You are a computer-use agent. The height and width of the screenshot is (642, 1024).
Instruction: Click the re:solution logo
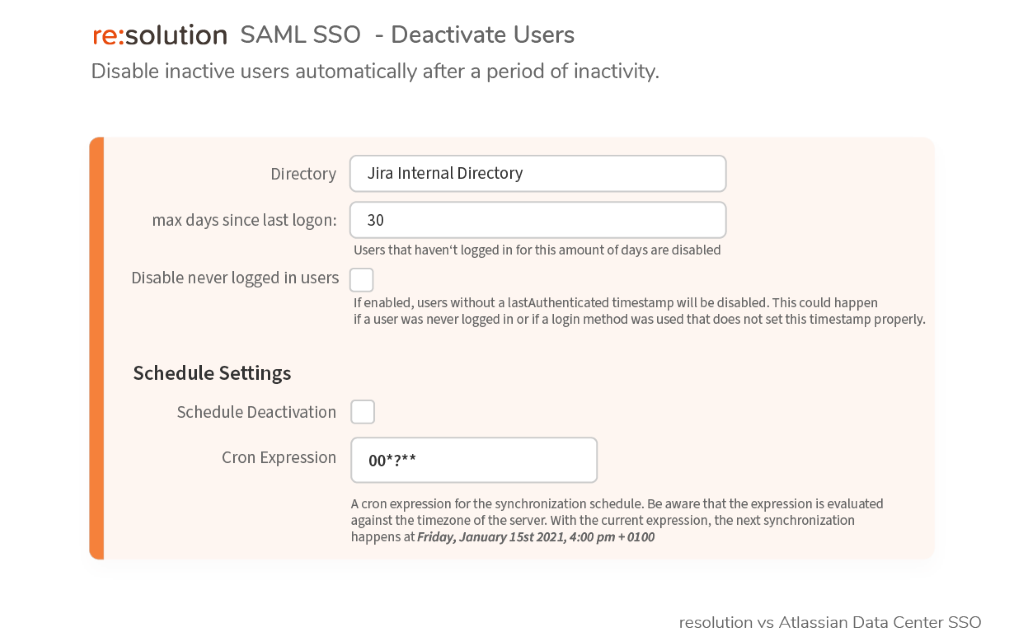(160, 35)
